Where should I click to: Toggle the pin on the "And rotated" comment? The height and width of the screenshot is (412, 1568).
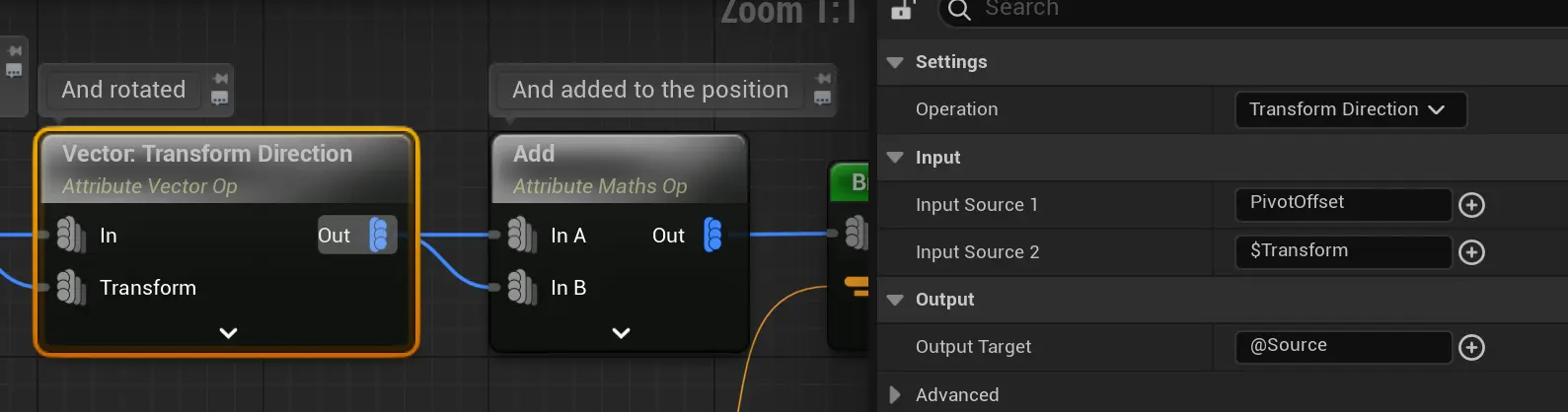click(x=220, y=79)
